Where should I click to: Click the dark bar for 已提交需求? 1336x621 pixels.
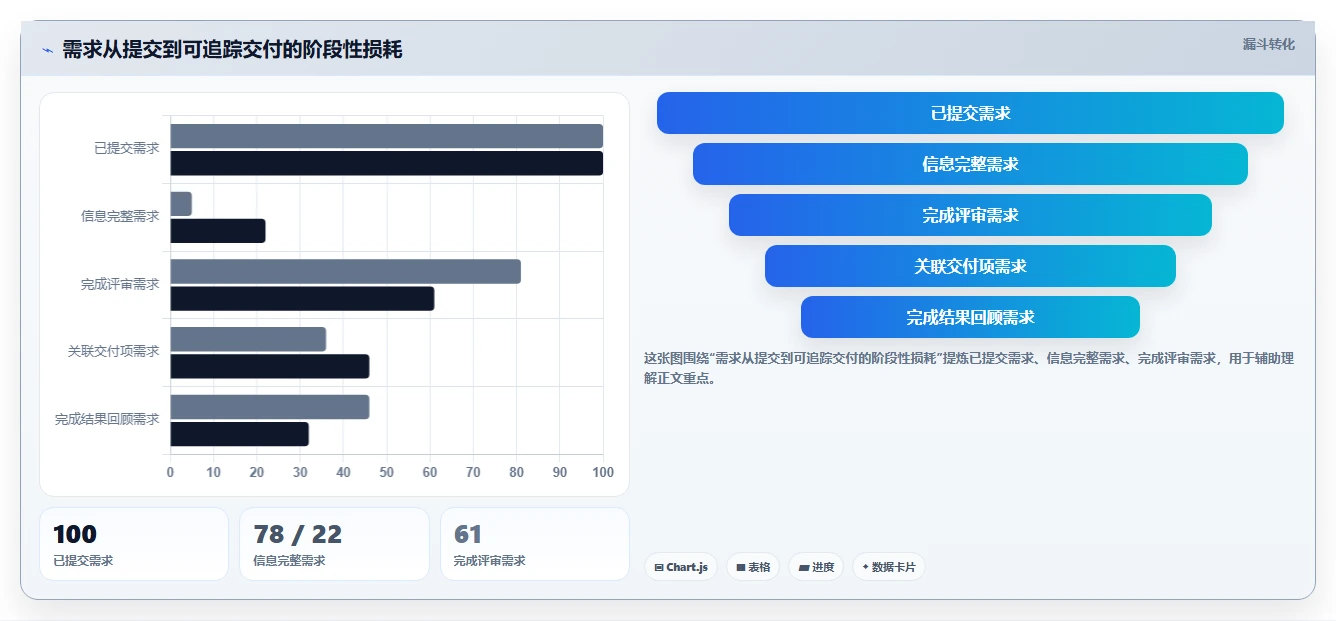(x=386, y=163)
